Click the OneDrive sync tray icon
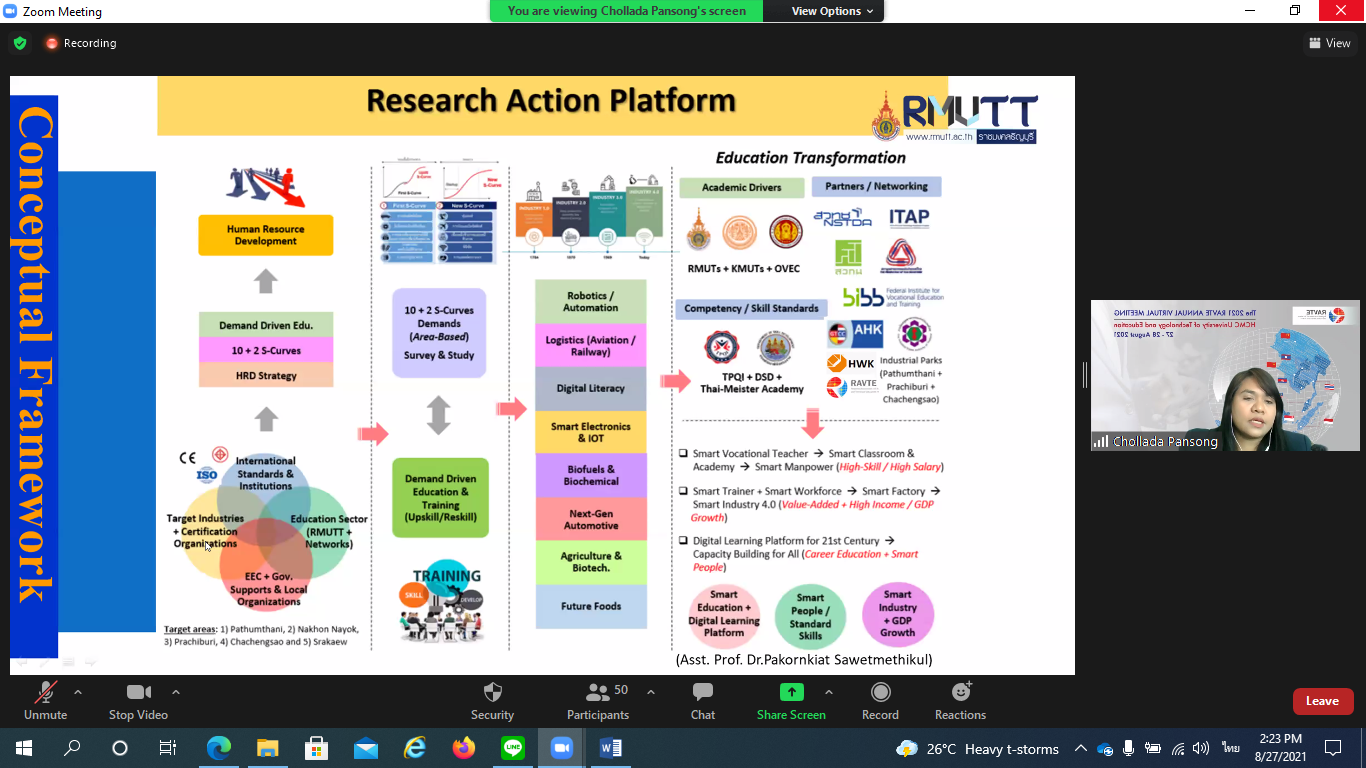The height and width of the screenshot is (768, 1366). pos(1105,748)
